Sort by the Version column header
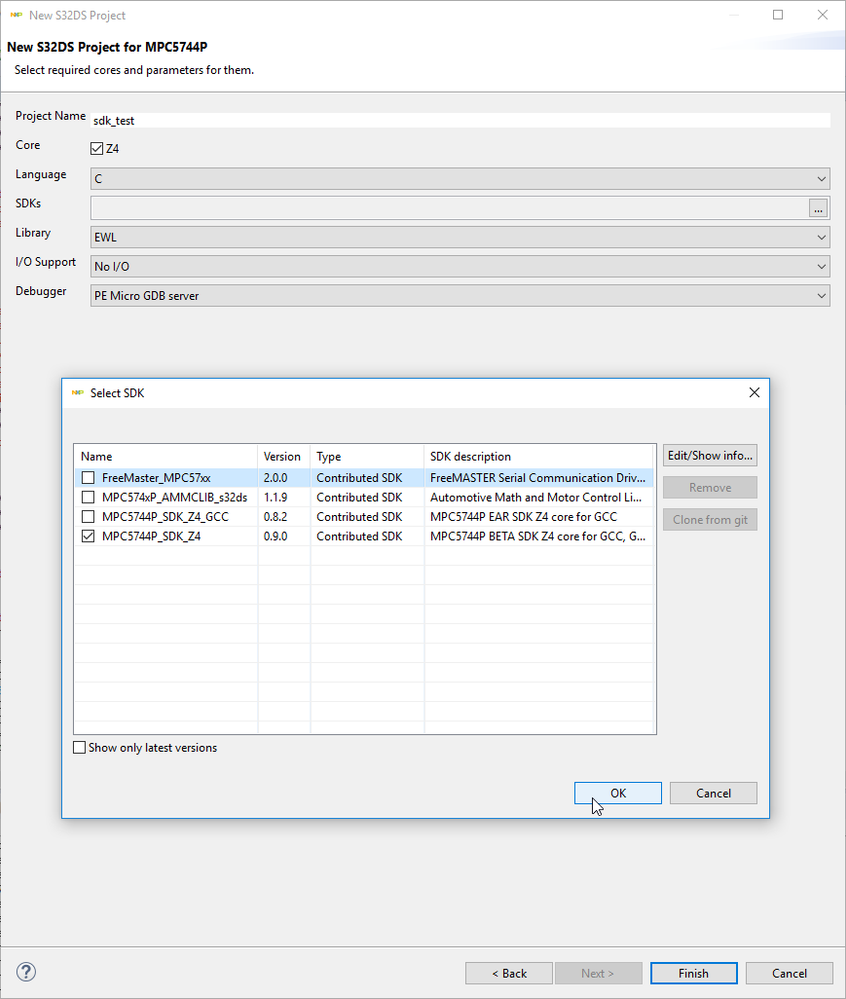 pos(284,456)
